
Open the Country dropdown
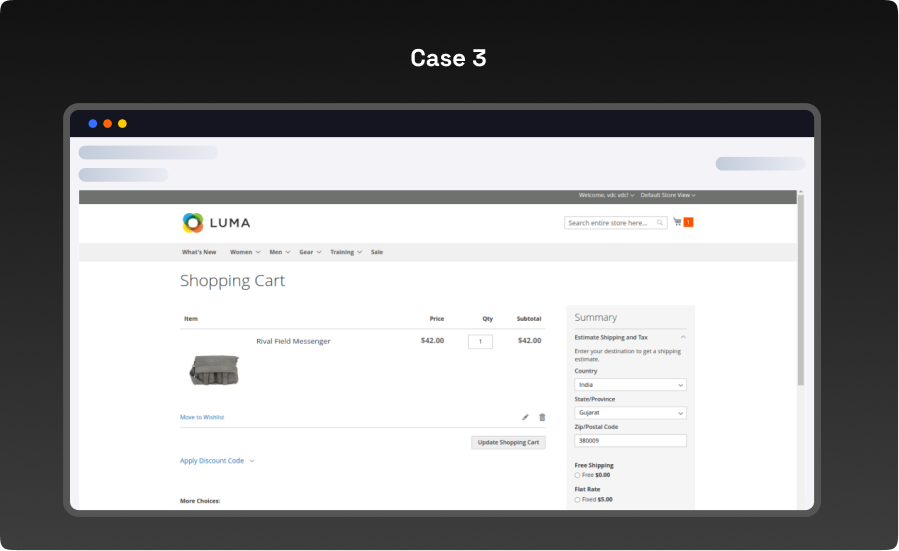point(630,384)
